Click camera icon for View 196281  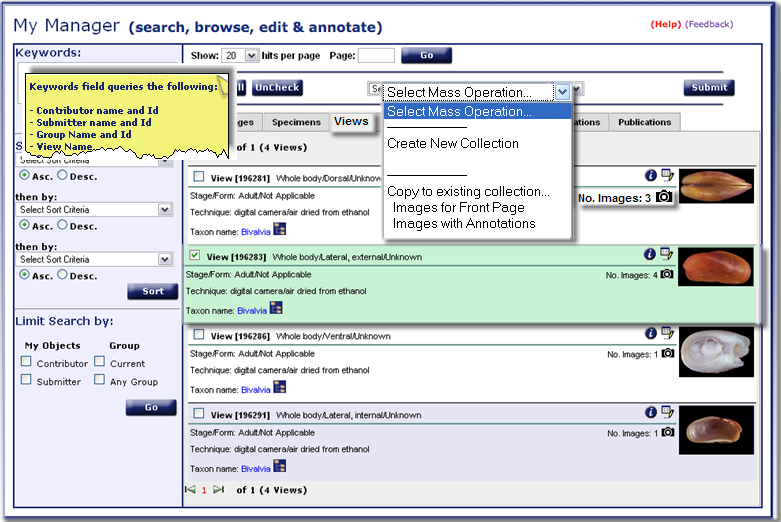click(664, 198)
